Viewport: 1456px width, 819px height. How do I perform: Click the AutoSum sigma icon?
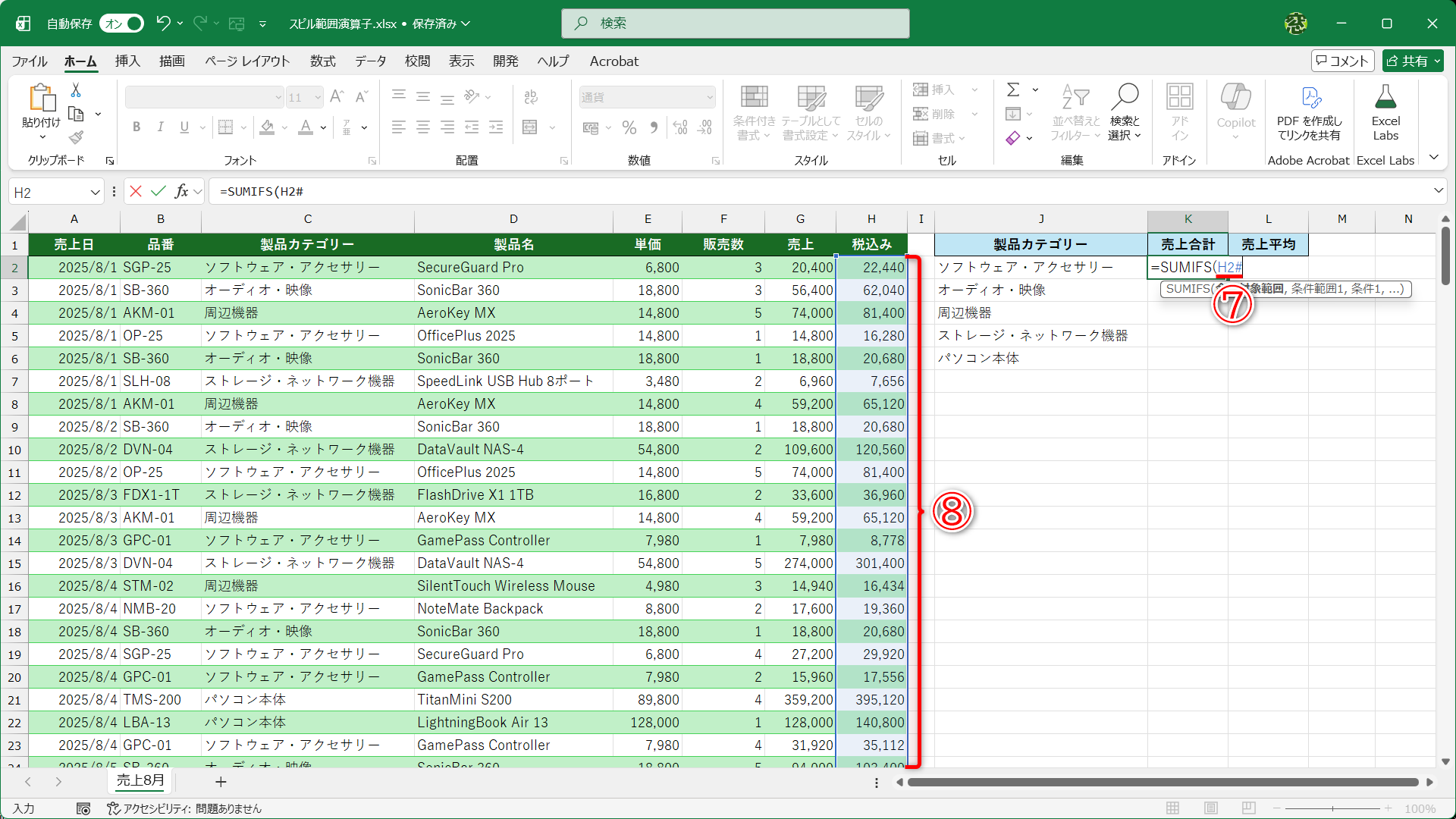1013,89
